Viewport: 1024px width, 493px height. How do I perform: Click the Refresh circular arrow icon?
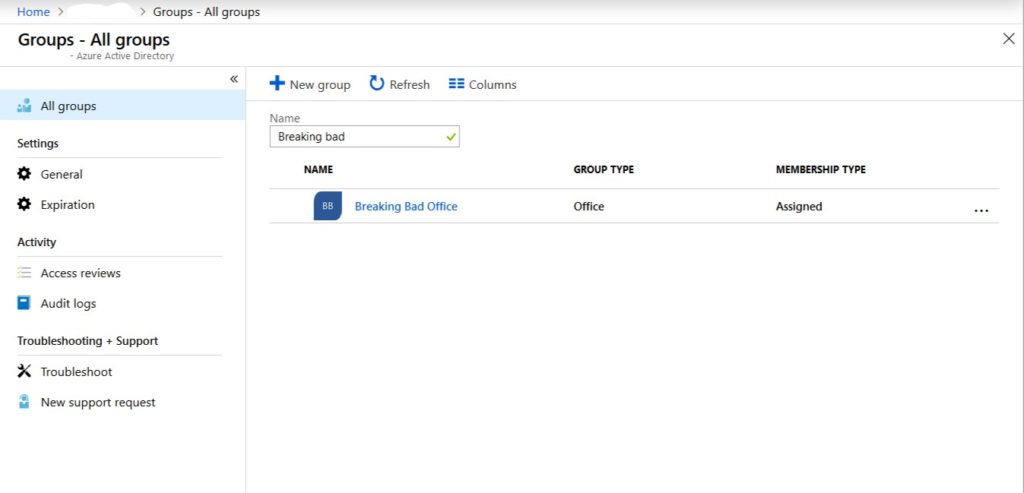(377, 83)
